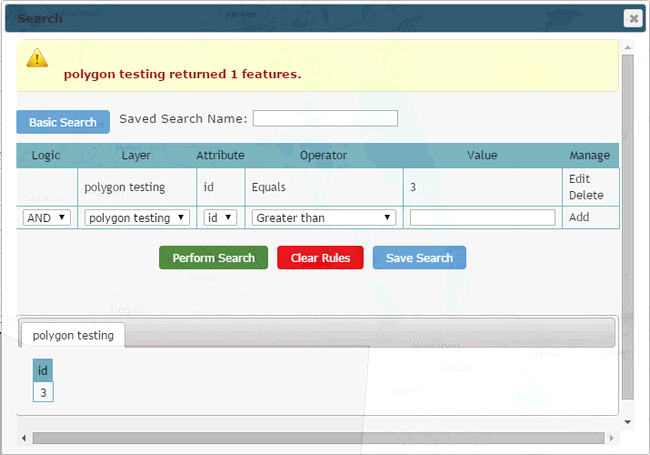650x455 pixels.
Task: Delete the id Equals 3 rule
Action: tap(586, 195)
